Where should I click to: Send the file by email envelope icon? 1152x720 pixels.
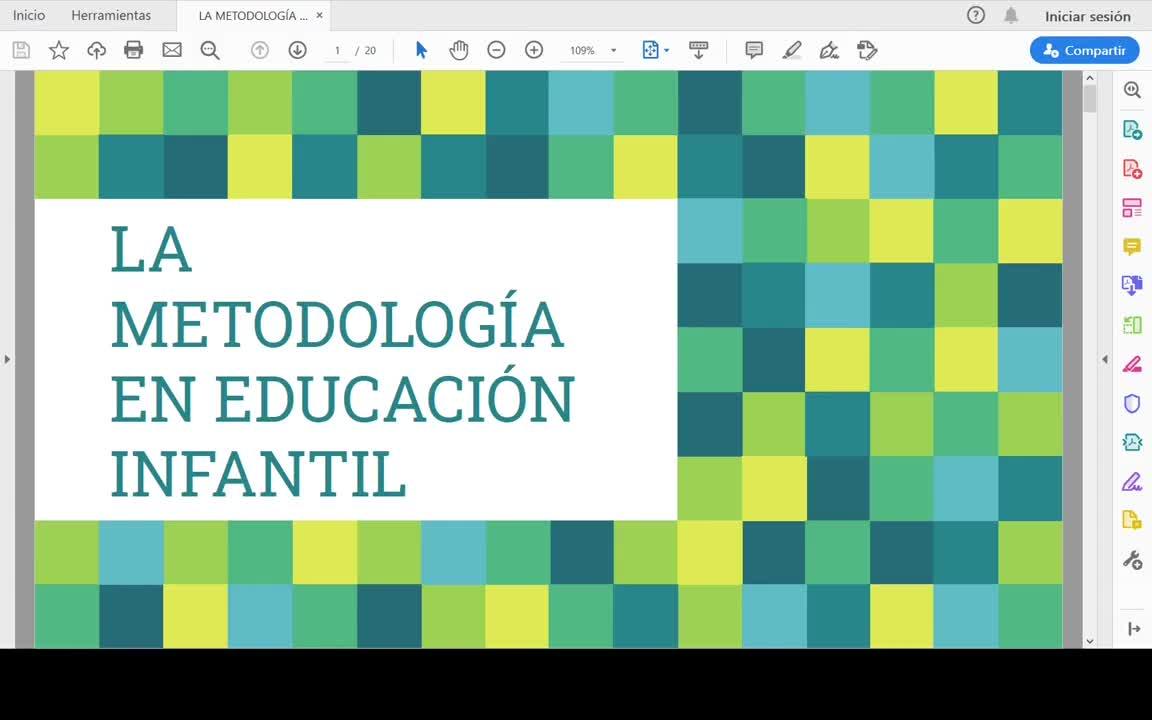point(172,50)
